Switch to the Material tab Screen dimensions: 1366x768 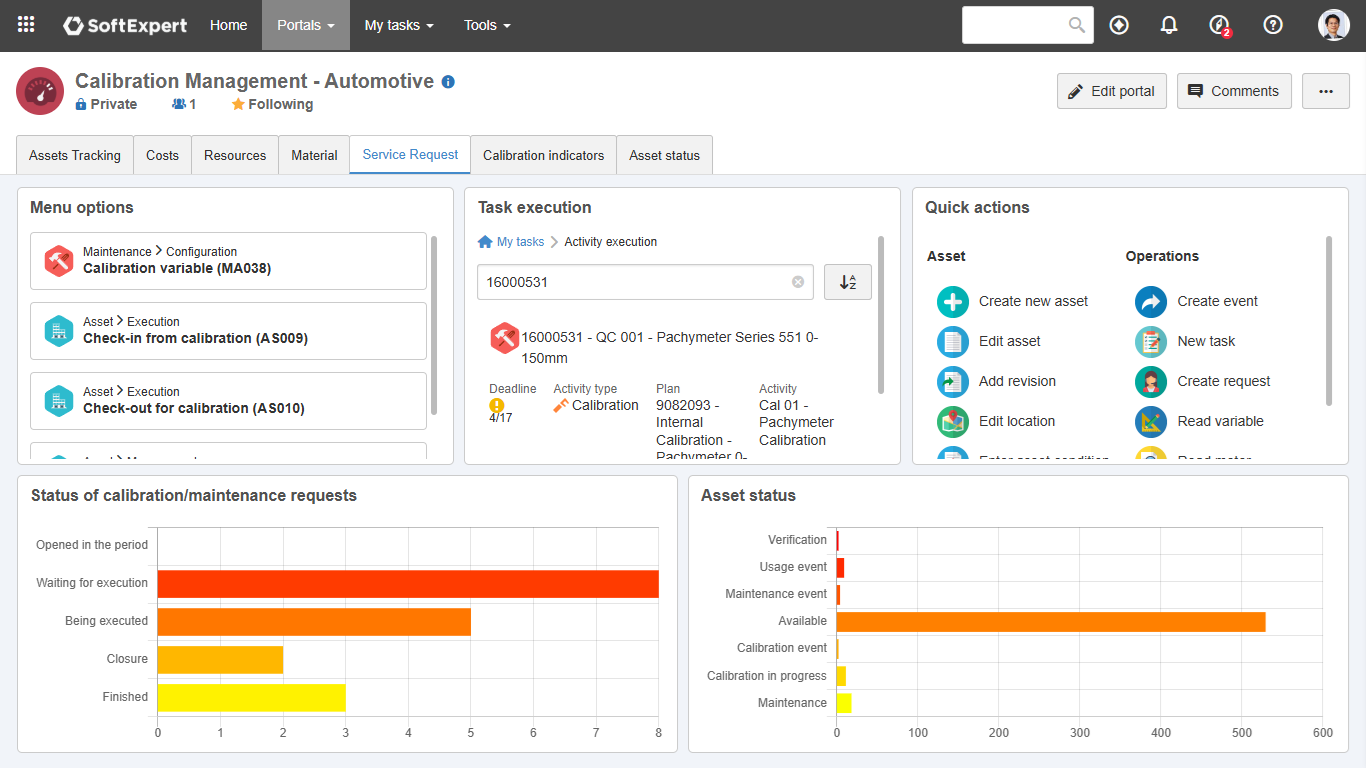[314, 155]
